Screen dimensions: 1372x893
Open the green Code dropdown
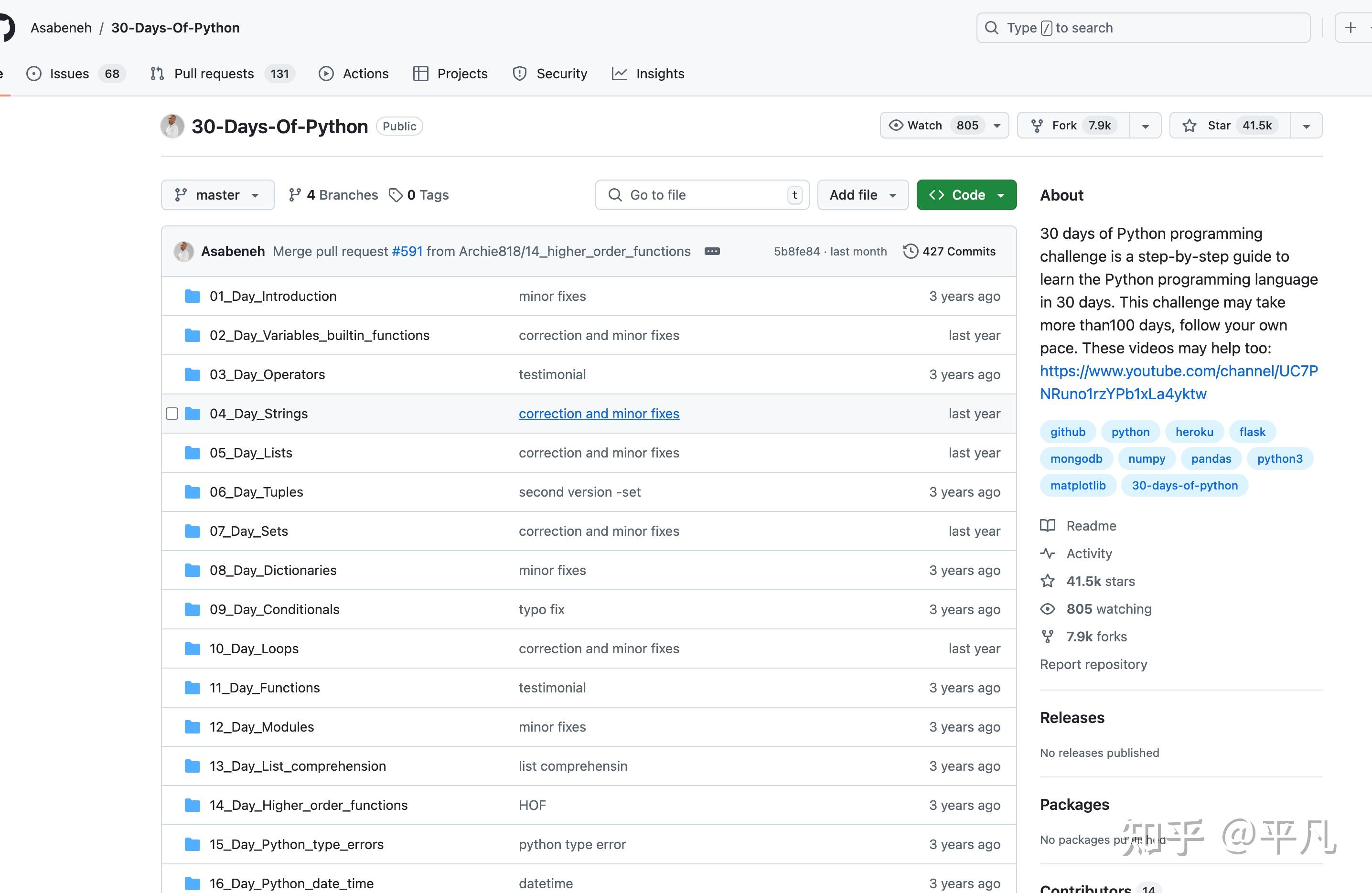[x=966, y=195]
